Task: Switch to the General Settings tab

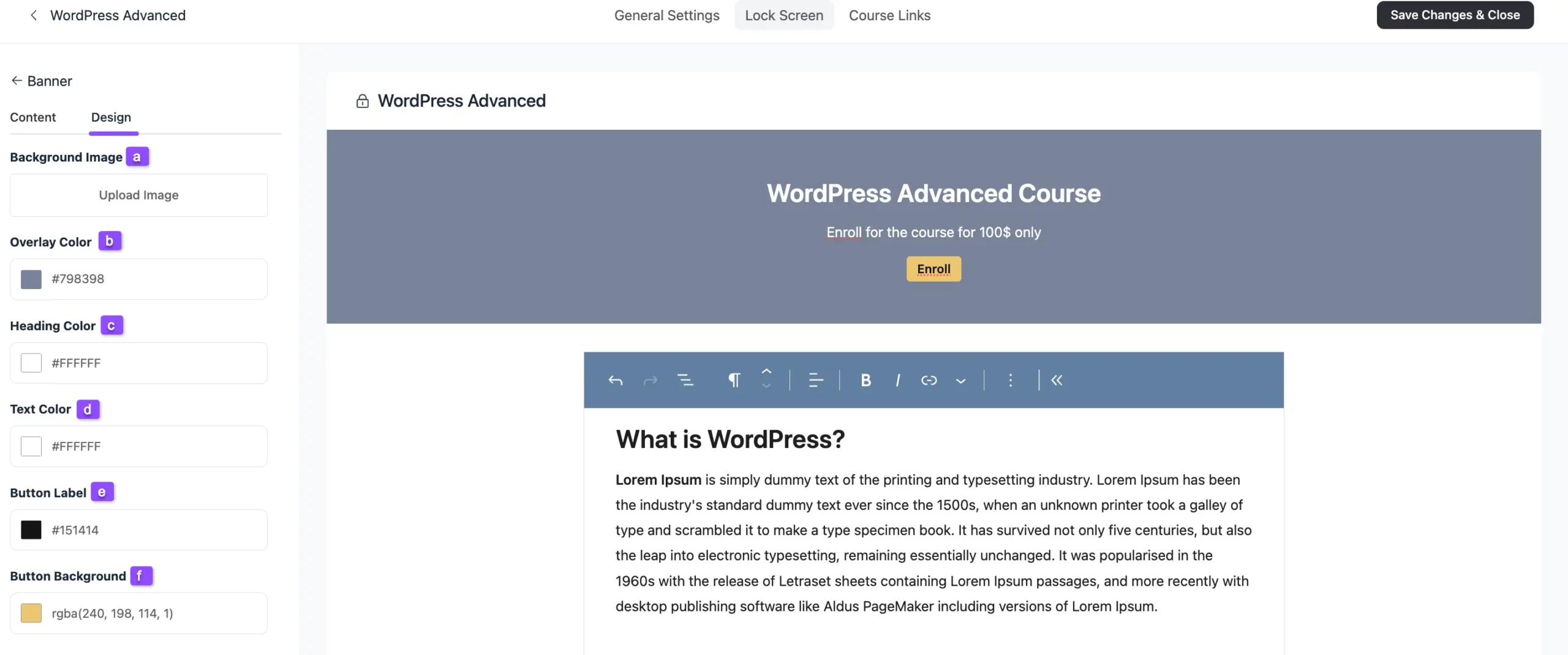Action: click(x=667, y=15)
